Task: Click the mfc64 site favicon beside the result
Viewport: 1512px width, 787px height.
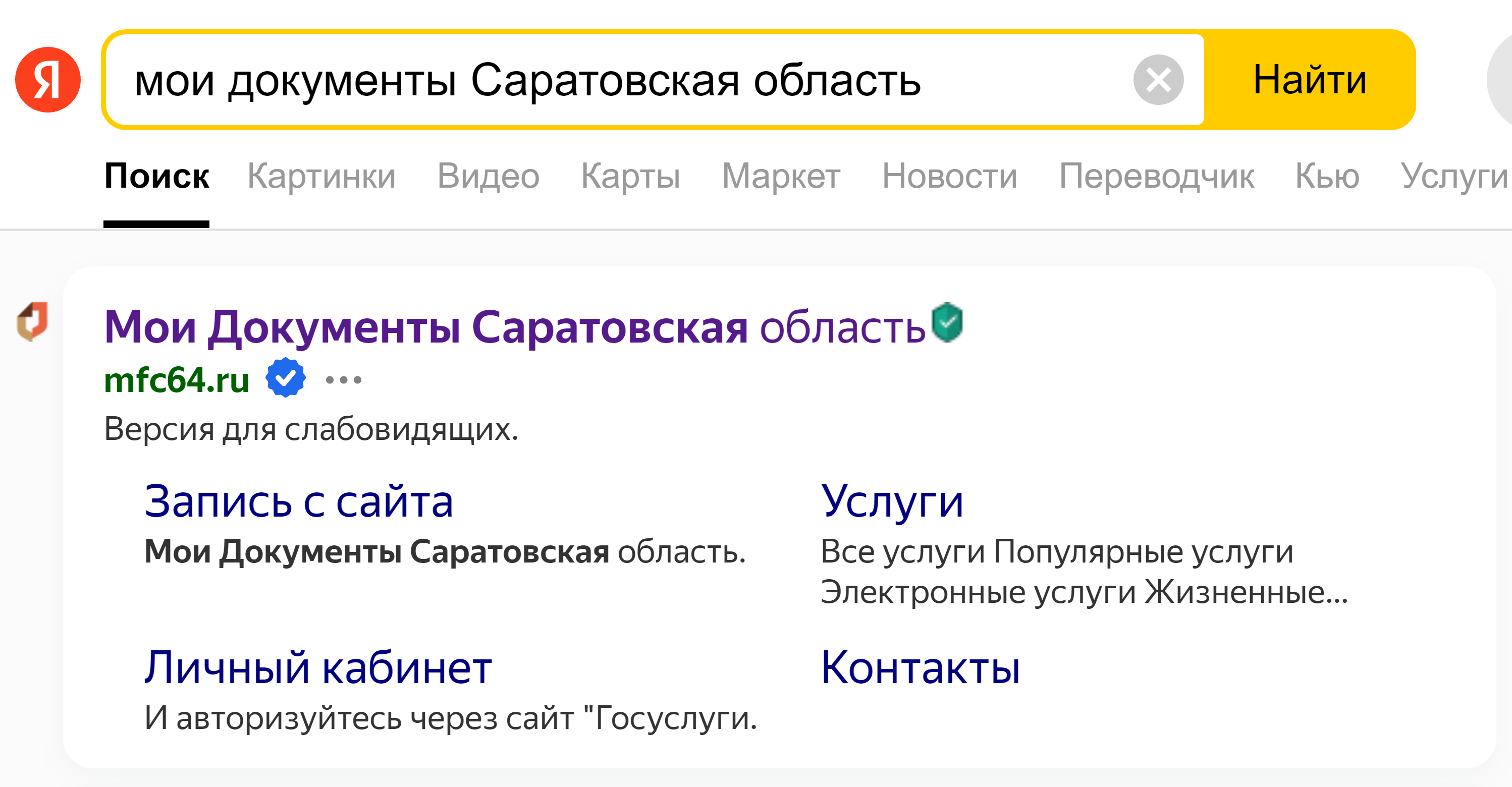Action: [32, 321]
